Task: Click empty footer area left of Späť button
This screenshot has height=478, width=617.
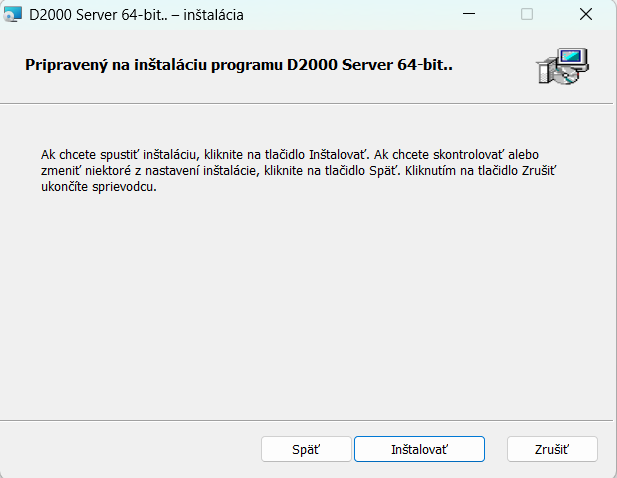Action: coord(130,449)
